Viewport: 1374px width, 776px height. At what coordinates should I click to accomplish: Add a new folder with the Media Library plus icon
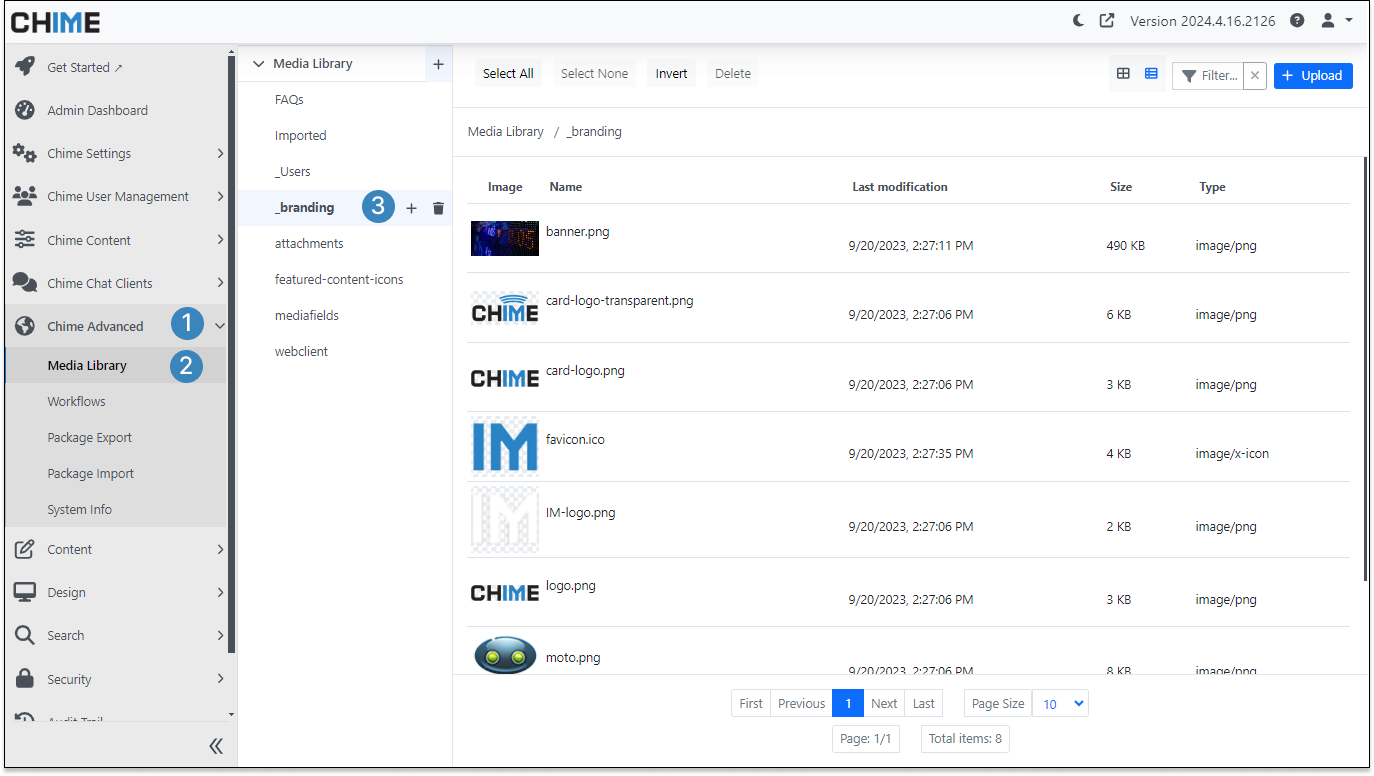[x=438, y=63]
